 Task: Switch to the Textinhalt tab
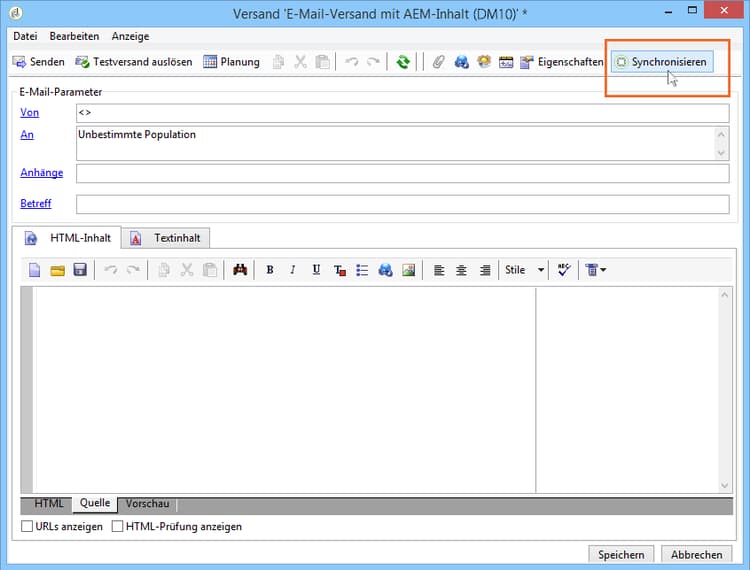pos(165,238)
